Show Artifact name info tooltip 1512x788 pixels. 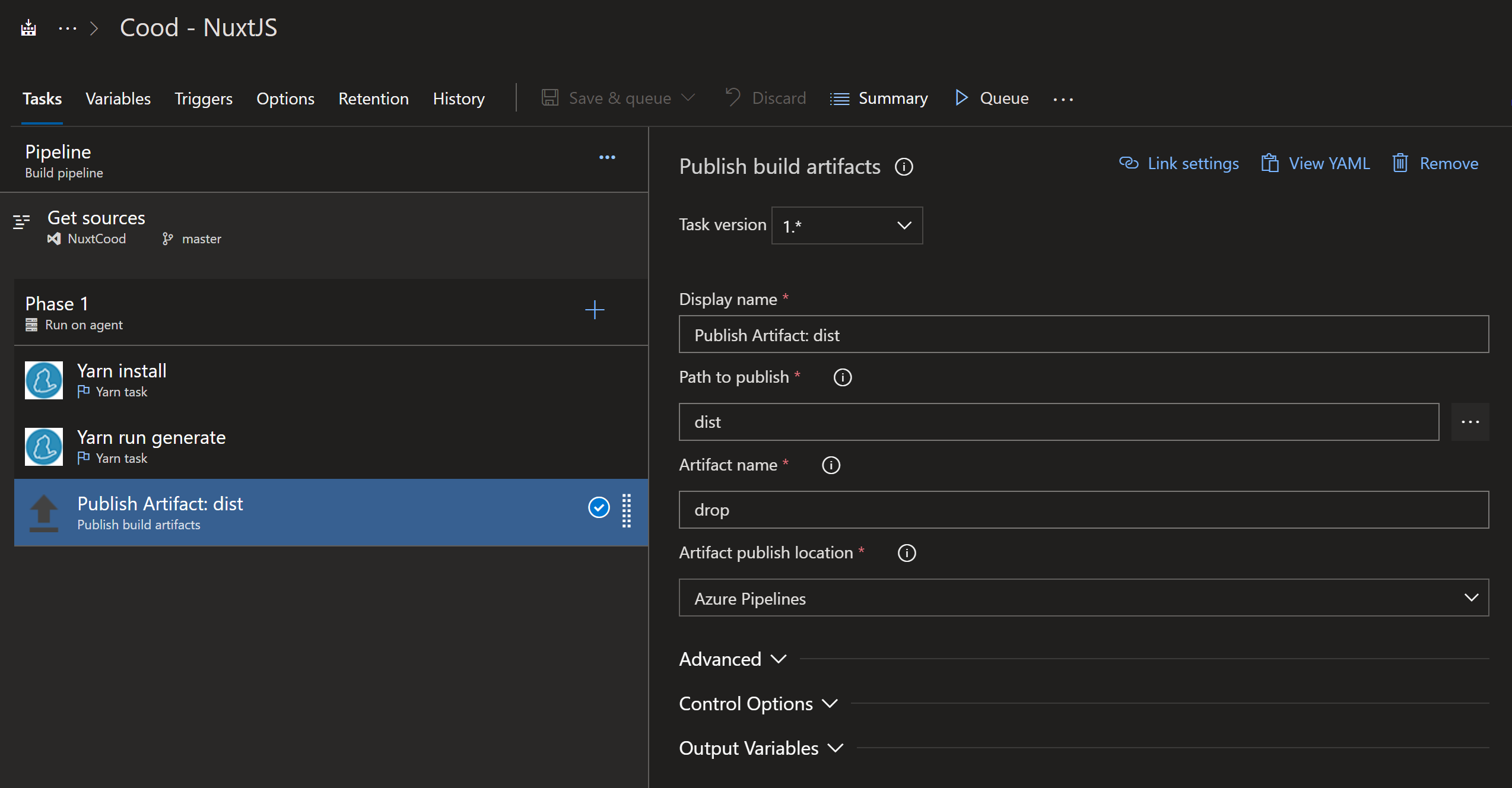(x=831, y=465)
